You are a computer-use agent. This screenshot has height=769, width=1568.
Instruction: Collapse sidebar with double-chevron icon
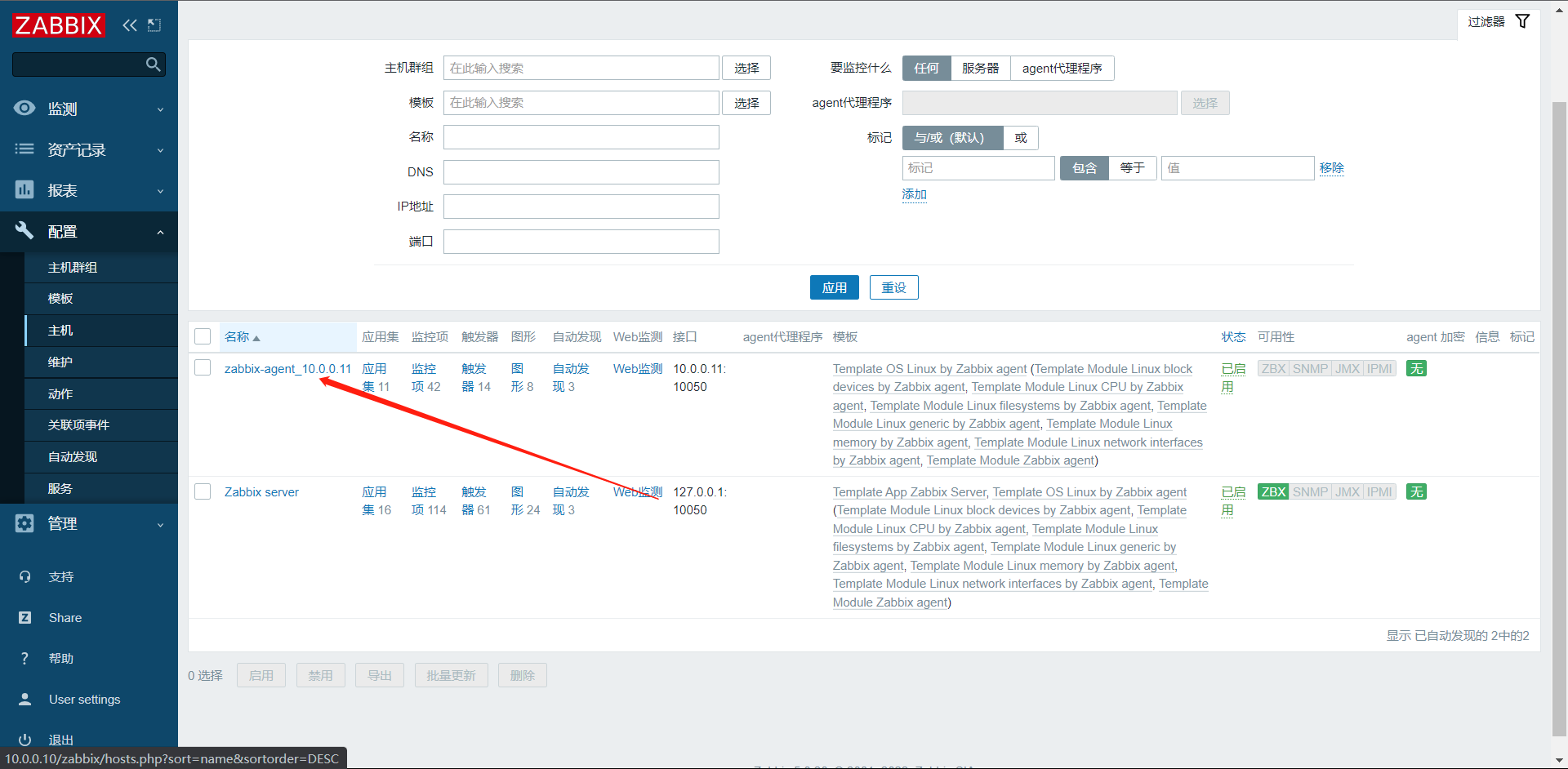coord(130,25)
